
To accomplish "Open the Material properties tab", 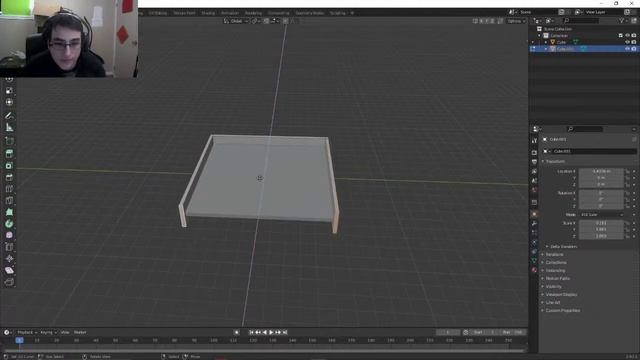I will (534, 270).
